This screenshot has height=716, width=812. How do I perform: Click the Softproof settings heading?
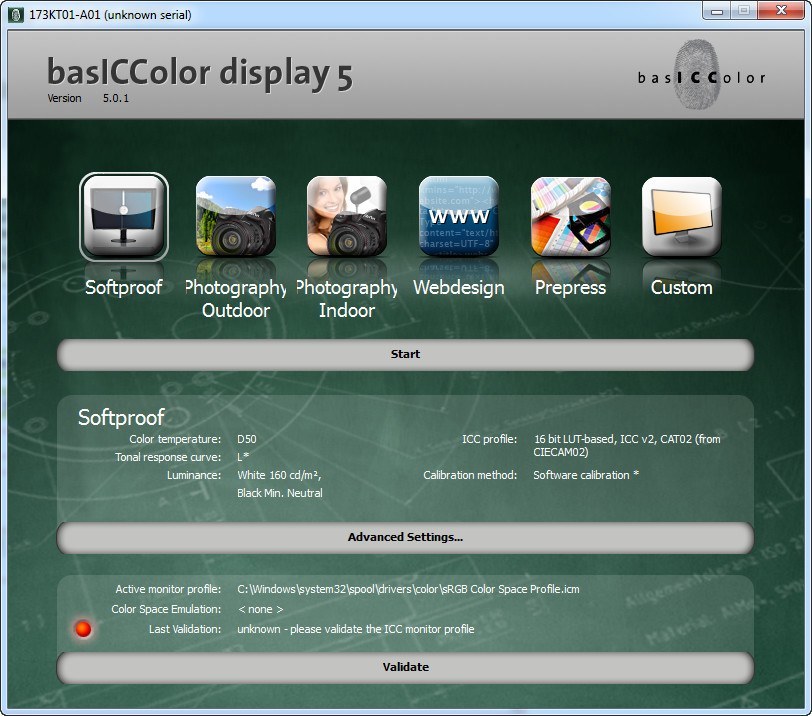coord(121,417)
